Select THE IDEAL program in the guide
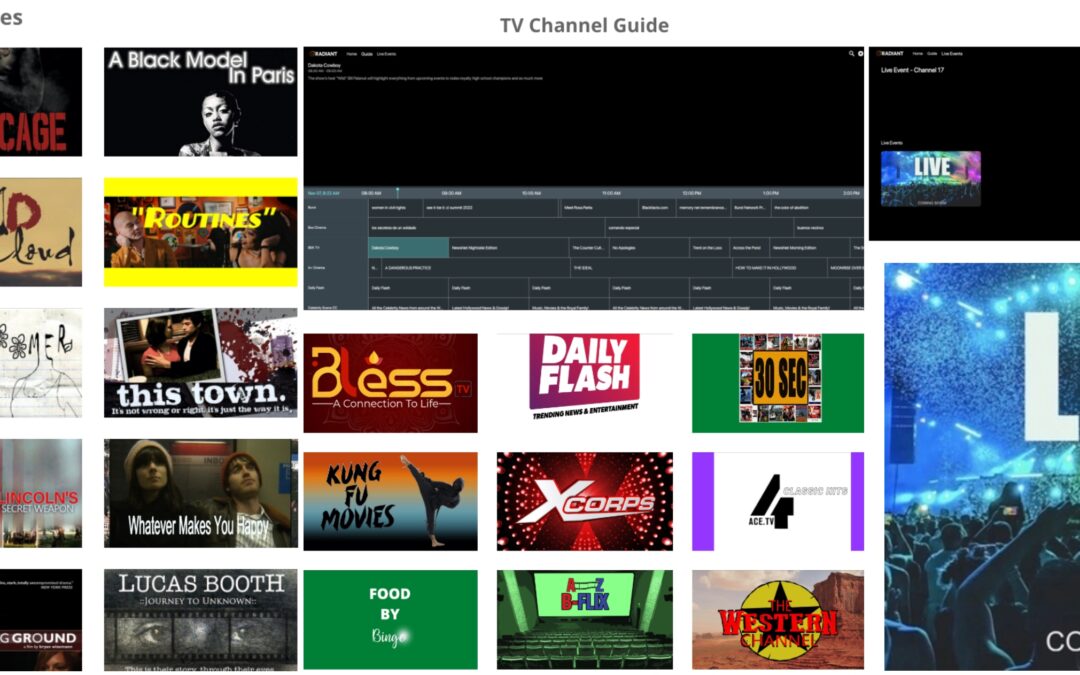This screenshot has width=1080, height=675. 650,267
